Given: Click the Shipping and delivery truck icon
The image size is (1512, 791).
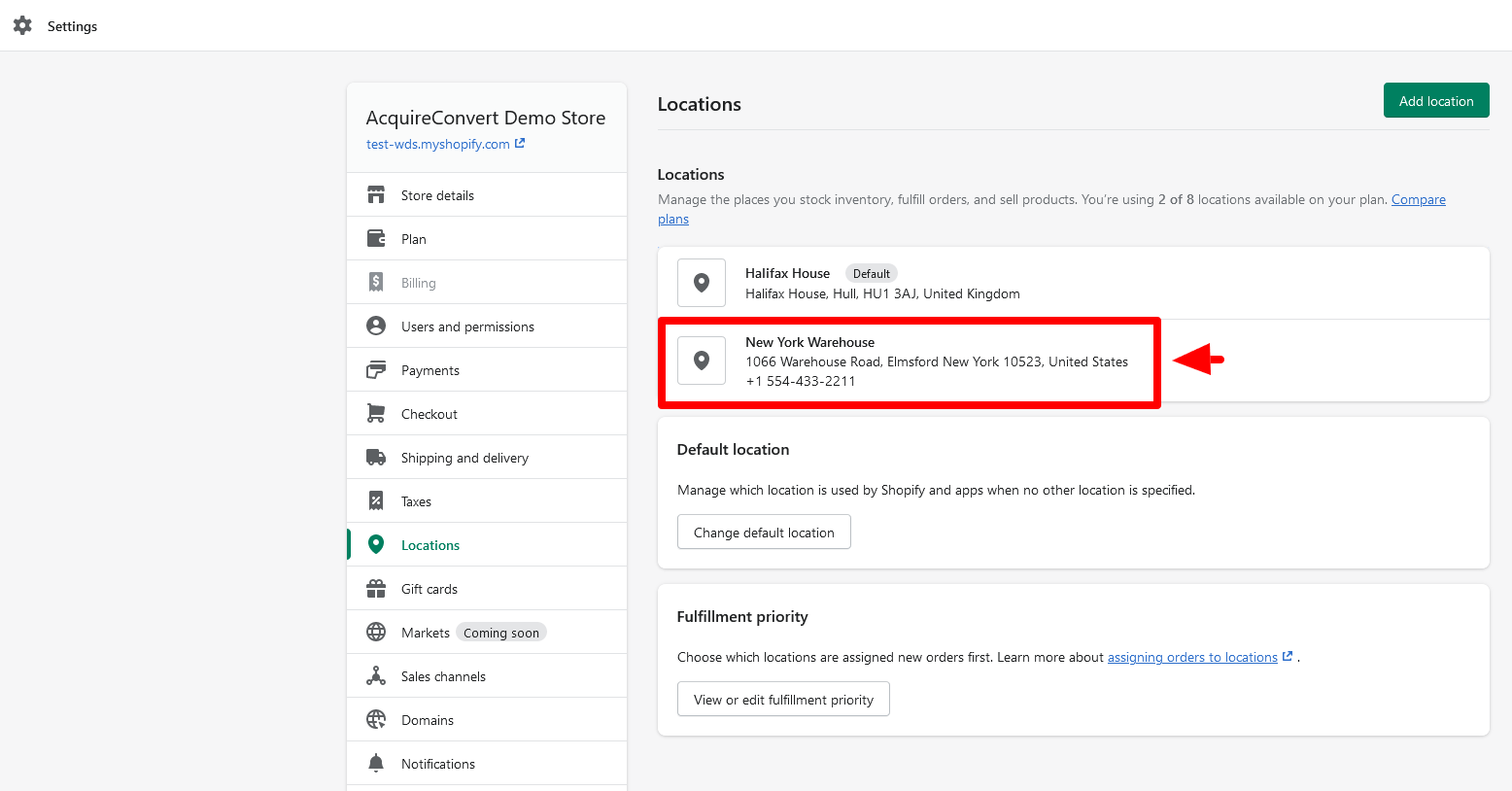Looking at the screenshot, I should tap(376, 458).
